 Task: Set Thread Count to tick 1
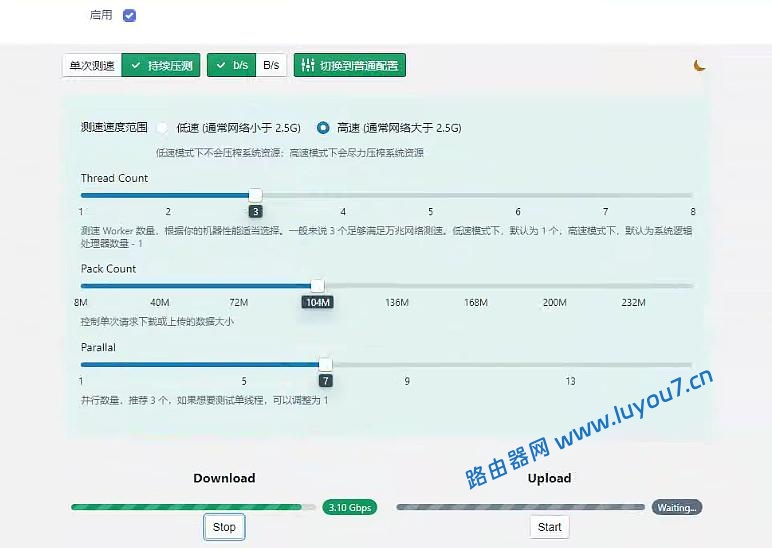click(81, 212)
